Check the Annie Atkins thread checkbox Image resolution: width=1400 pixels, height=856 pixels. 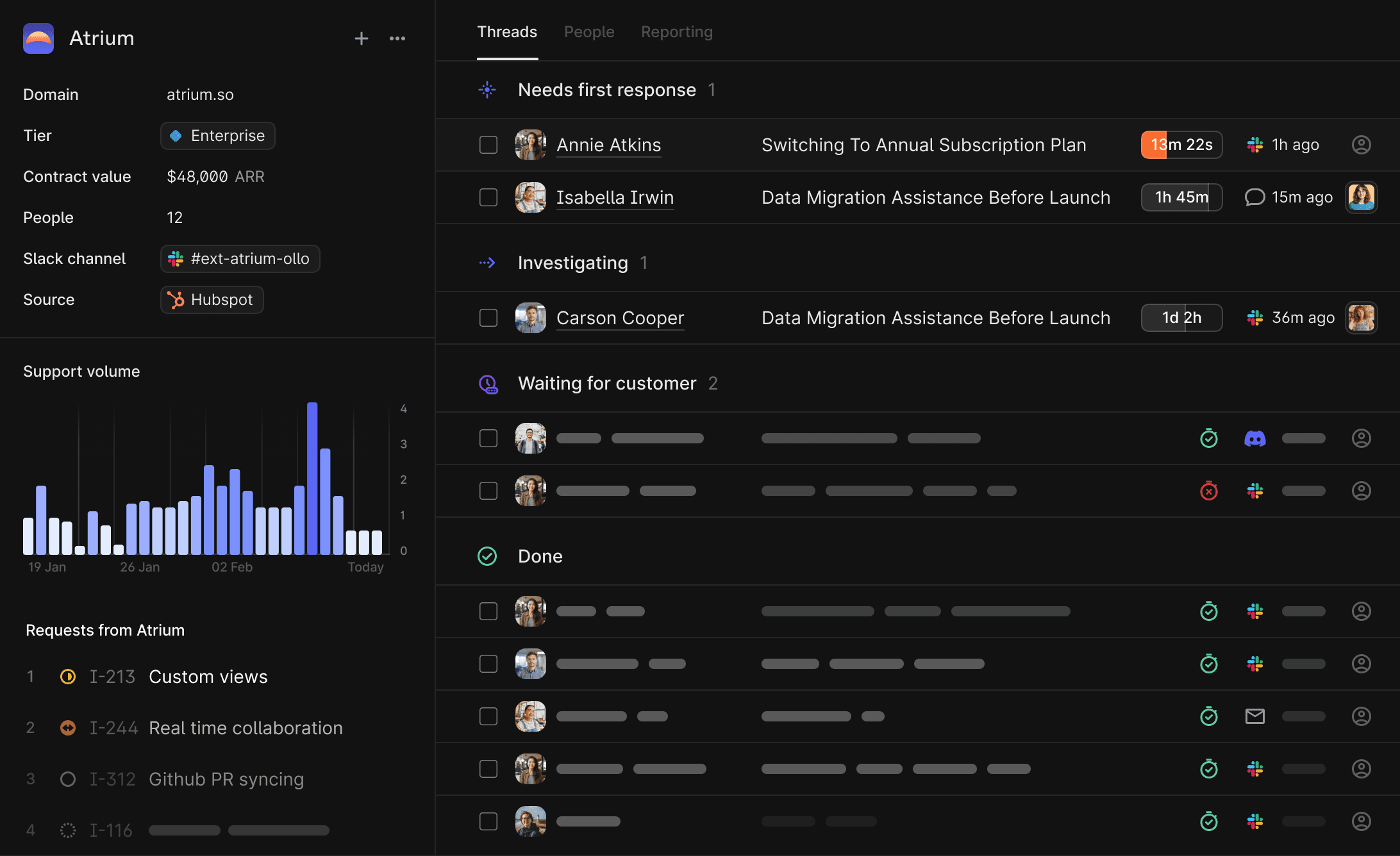point(488,145)
